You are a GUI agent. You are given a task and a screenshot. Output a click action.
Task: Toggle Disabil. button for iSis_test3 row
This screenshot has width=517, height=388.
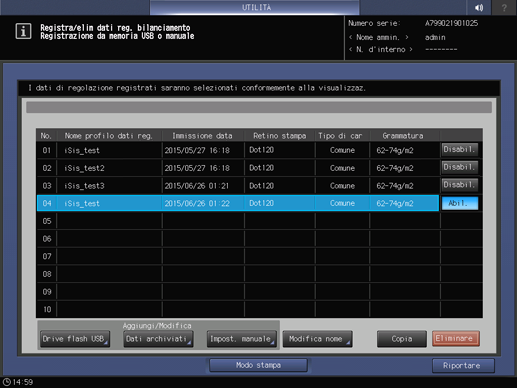(460, 185)
